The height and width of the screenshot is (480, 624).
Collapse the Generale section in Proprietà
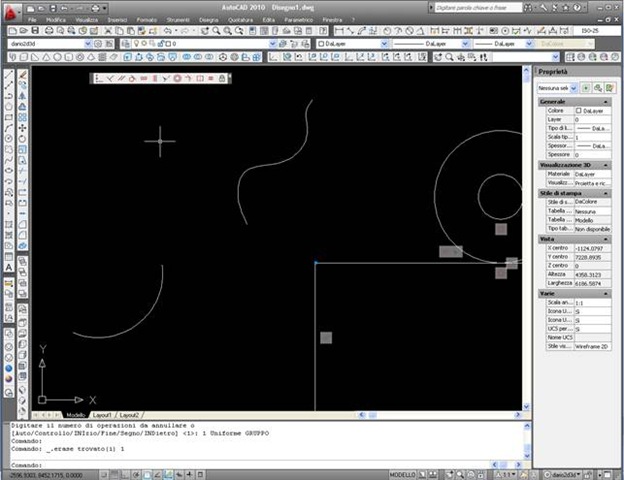[x=606, y=101]
